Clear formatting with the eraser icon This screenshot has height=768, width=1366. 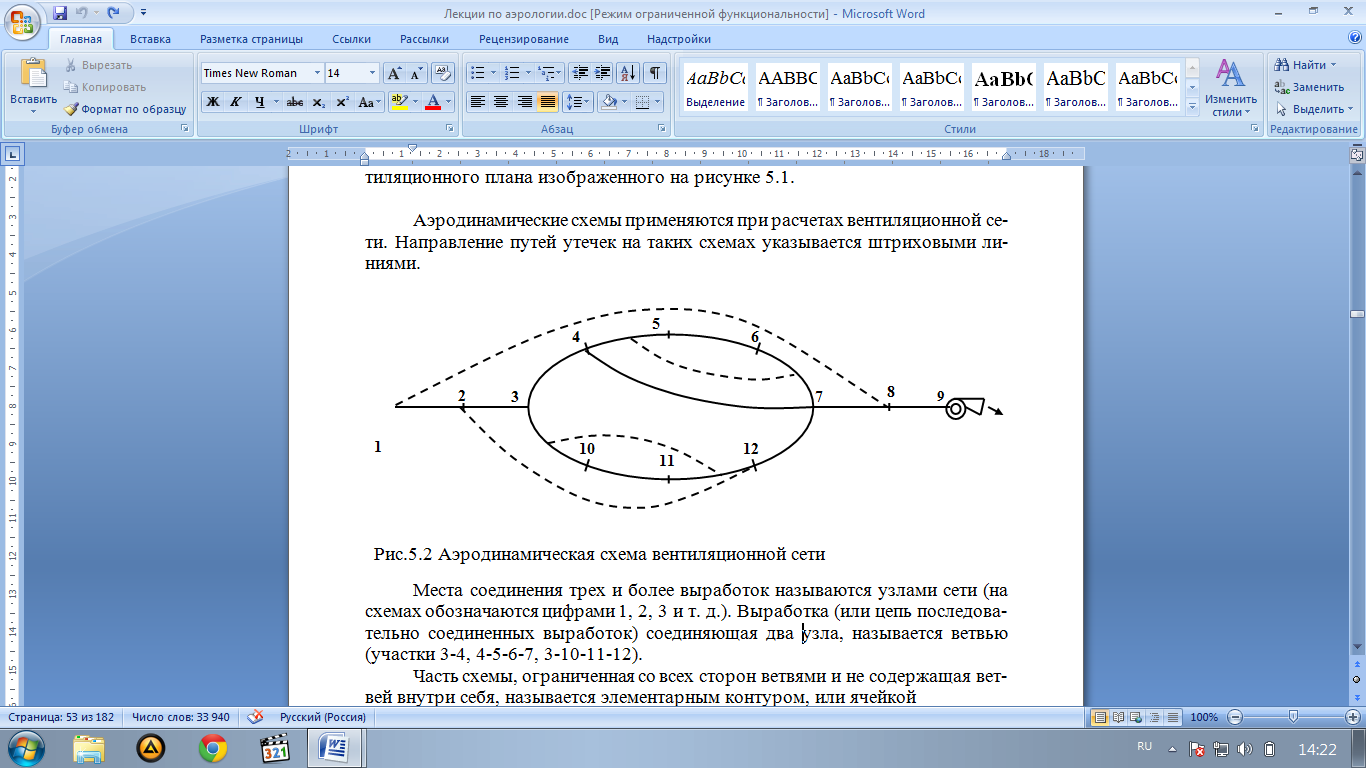442,73
